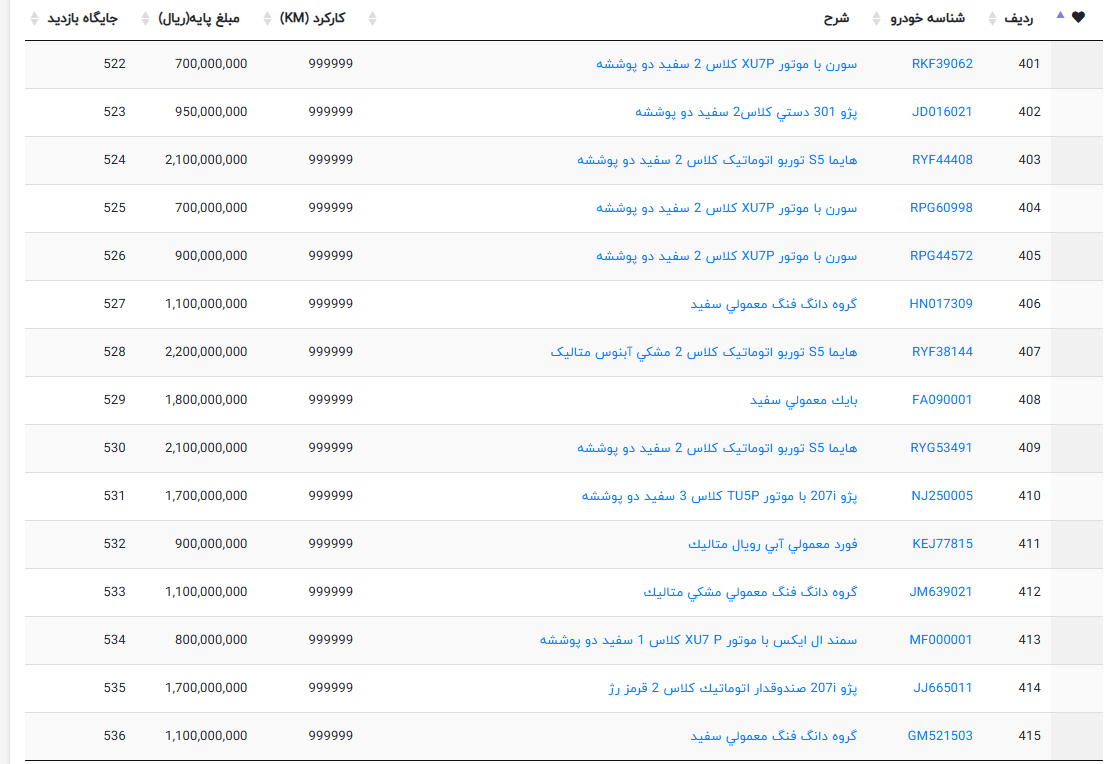This screenshot has width=1117, height=764.
Task: Select visit location 531 cell
Action: tap(115, 496)
